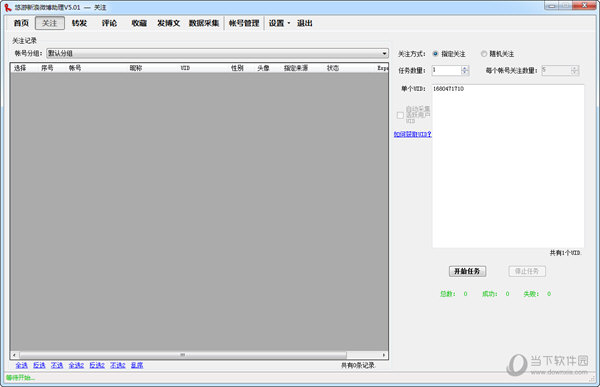Image resolution: width=600 pixels, height=387 pixels.
Task: Go to 帐号管理
Action: [x=244, y=23]
